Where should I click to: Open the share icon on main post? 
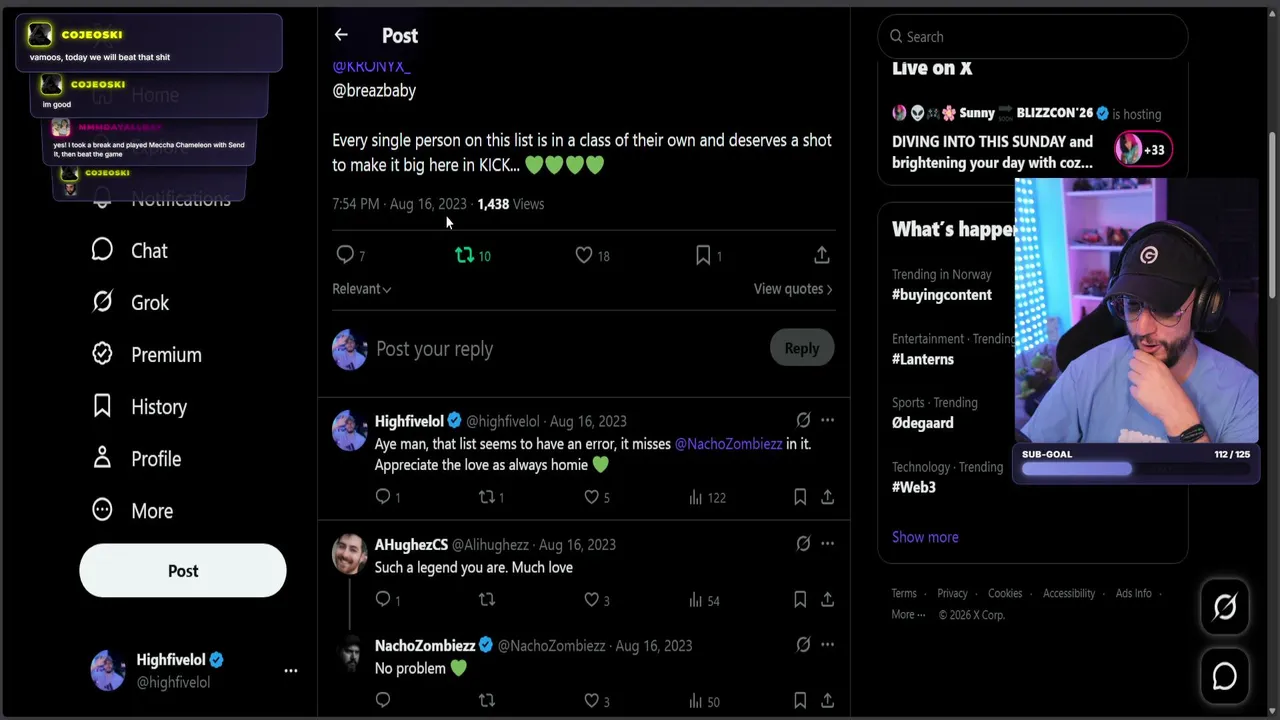pyautogui.click(x=822, y=256)
